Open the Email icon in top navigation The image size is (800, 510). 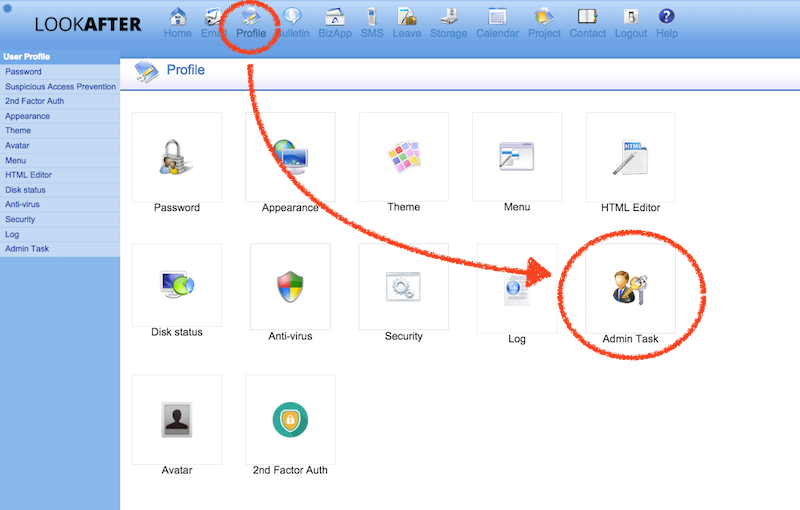click(213, 17)
